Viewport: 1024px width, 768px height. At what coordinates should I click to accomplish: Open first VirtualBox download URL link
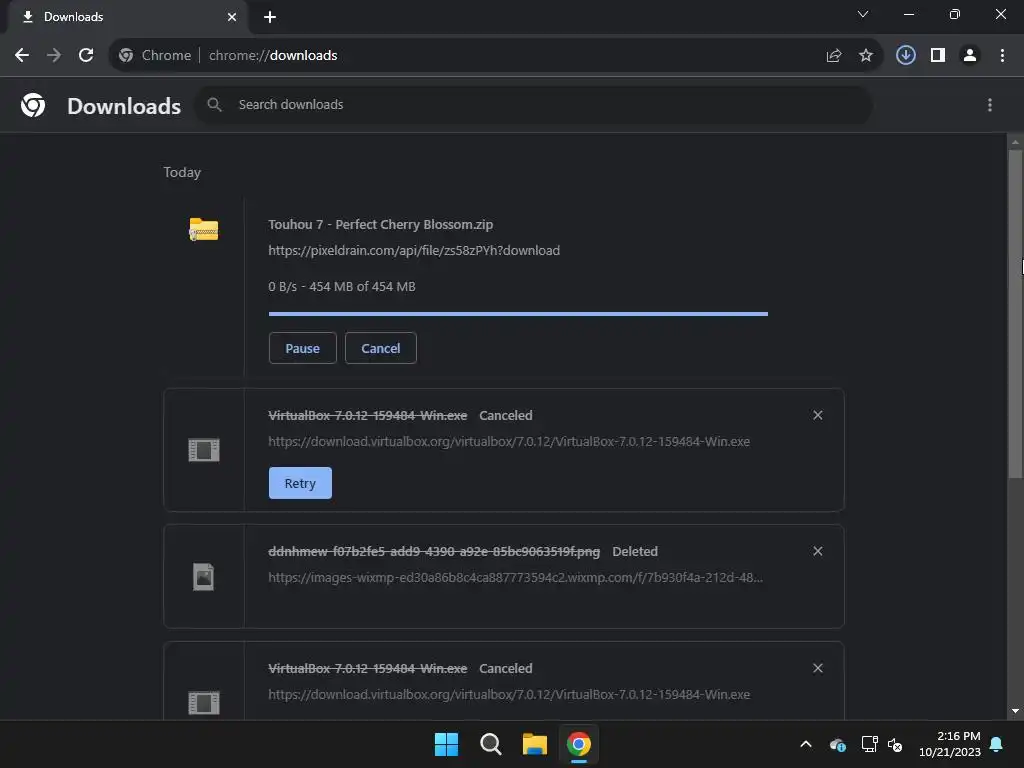(509, 441)
